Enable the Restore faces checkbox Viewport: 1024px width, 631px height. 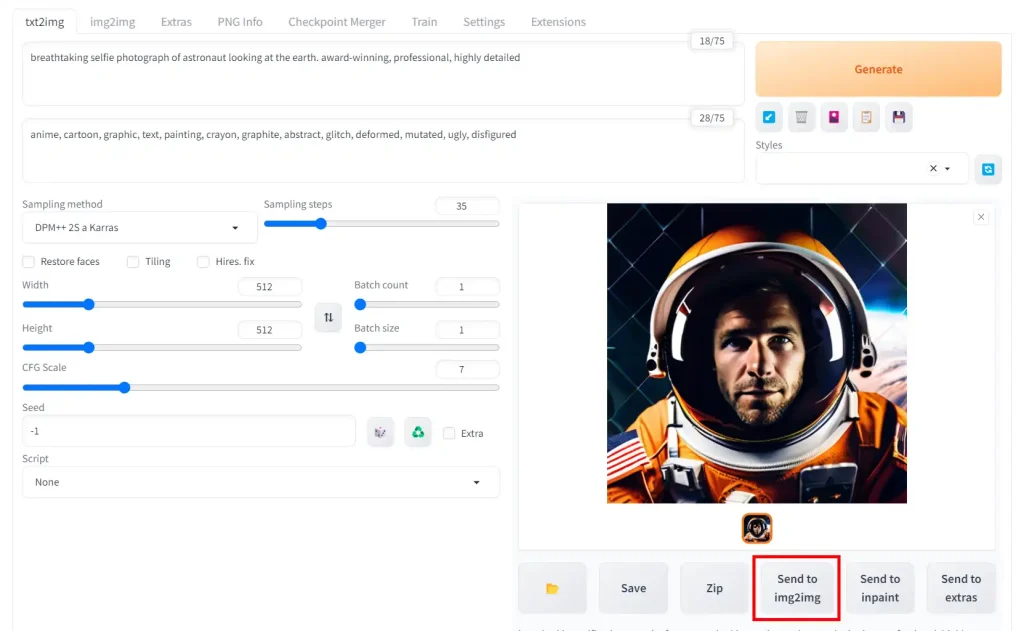[29, 262]
